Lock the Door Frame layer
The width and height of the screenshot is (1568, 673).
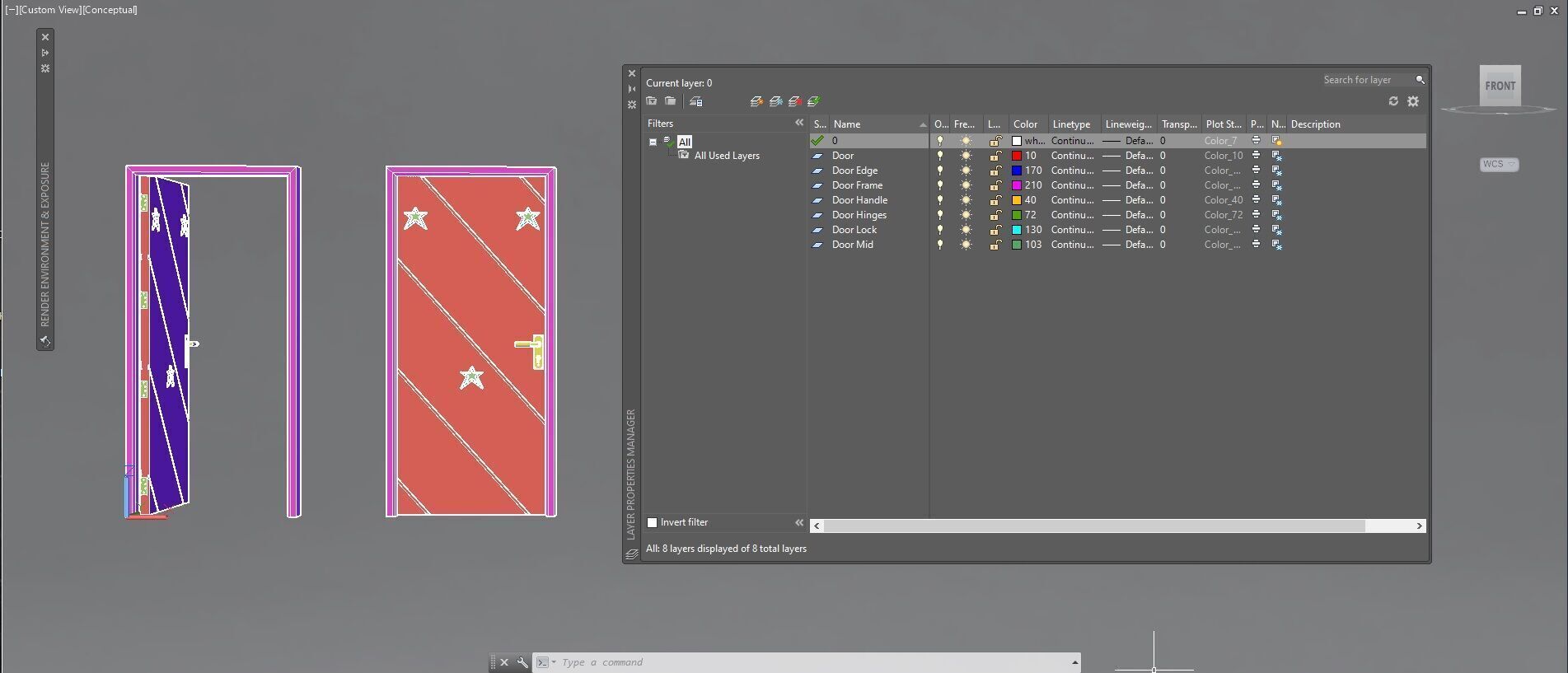point(995,185)
